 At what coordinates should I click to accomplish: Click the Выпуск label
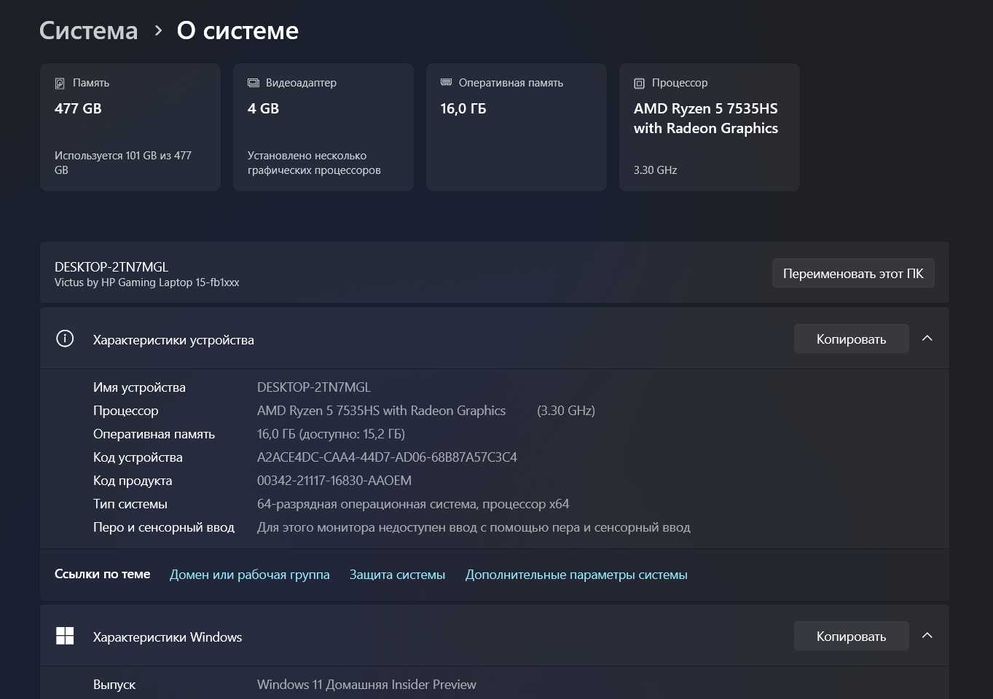pos(114,684)
